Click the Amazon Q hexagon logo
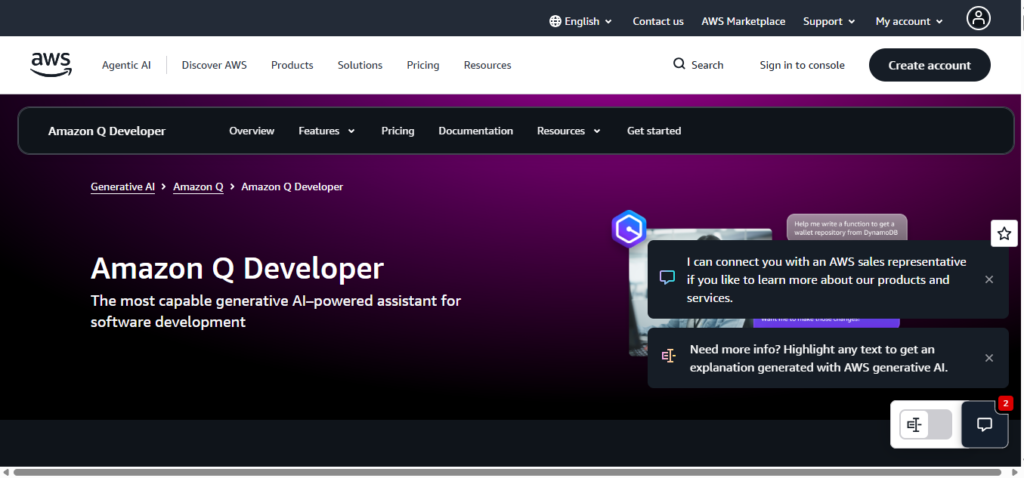1024x478 pixels. click(x=629, y=229)
